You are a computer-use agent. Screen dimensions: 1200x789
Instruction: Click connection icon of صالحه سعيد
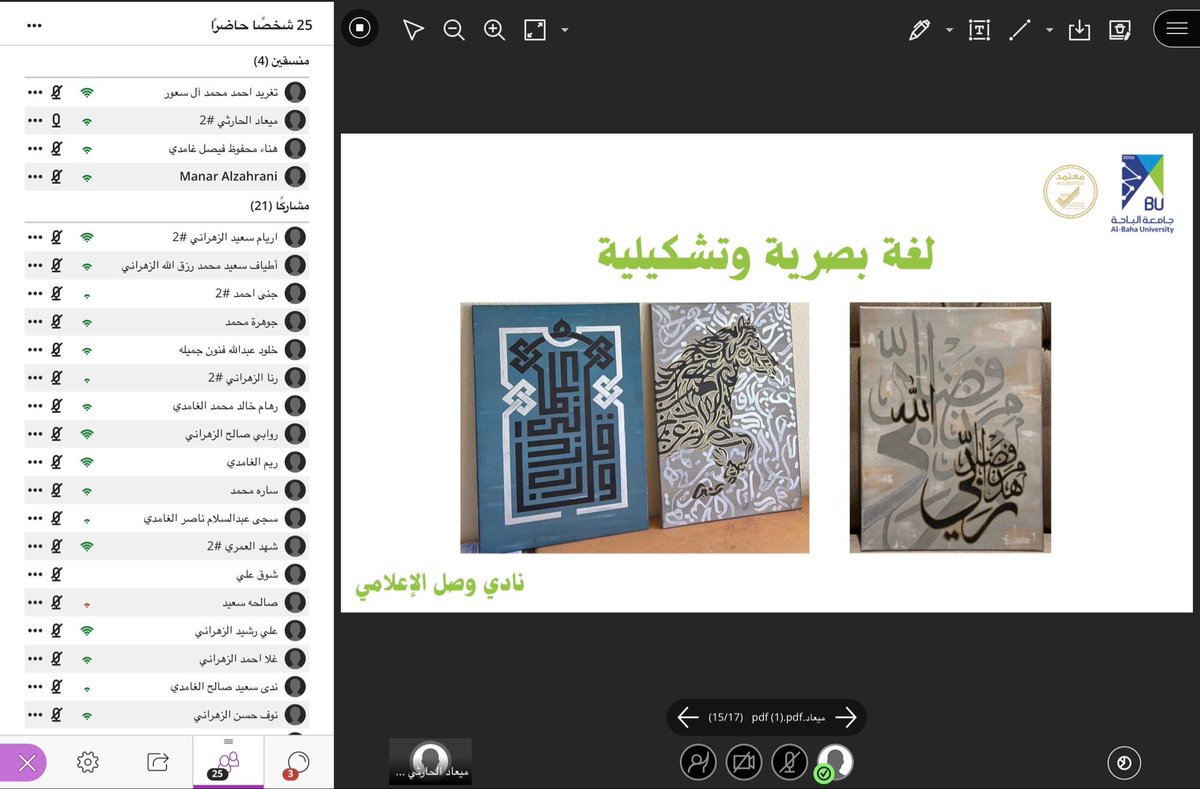click(87, 605)
